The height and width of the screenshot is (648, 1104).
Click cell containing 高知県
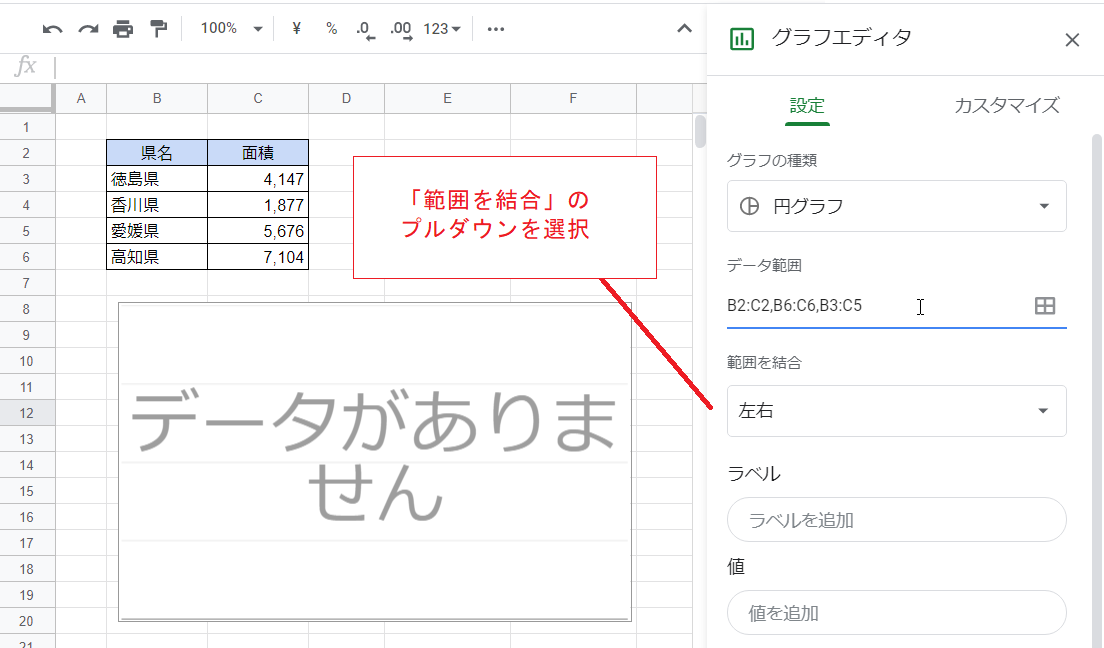tap(157, 257)
